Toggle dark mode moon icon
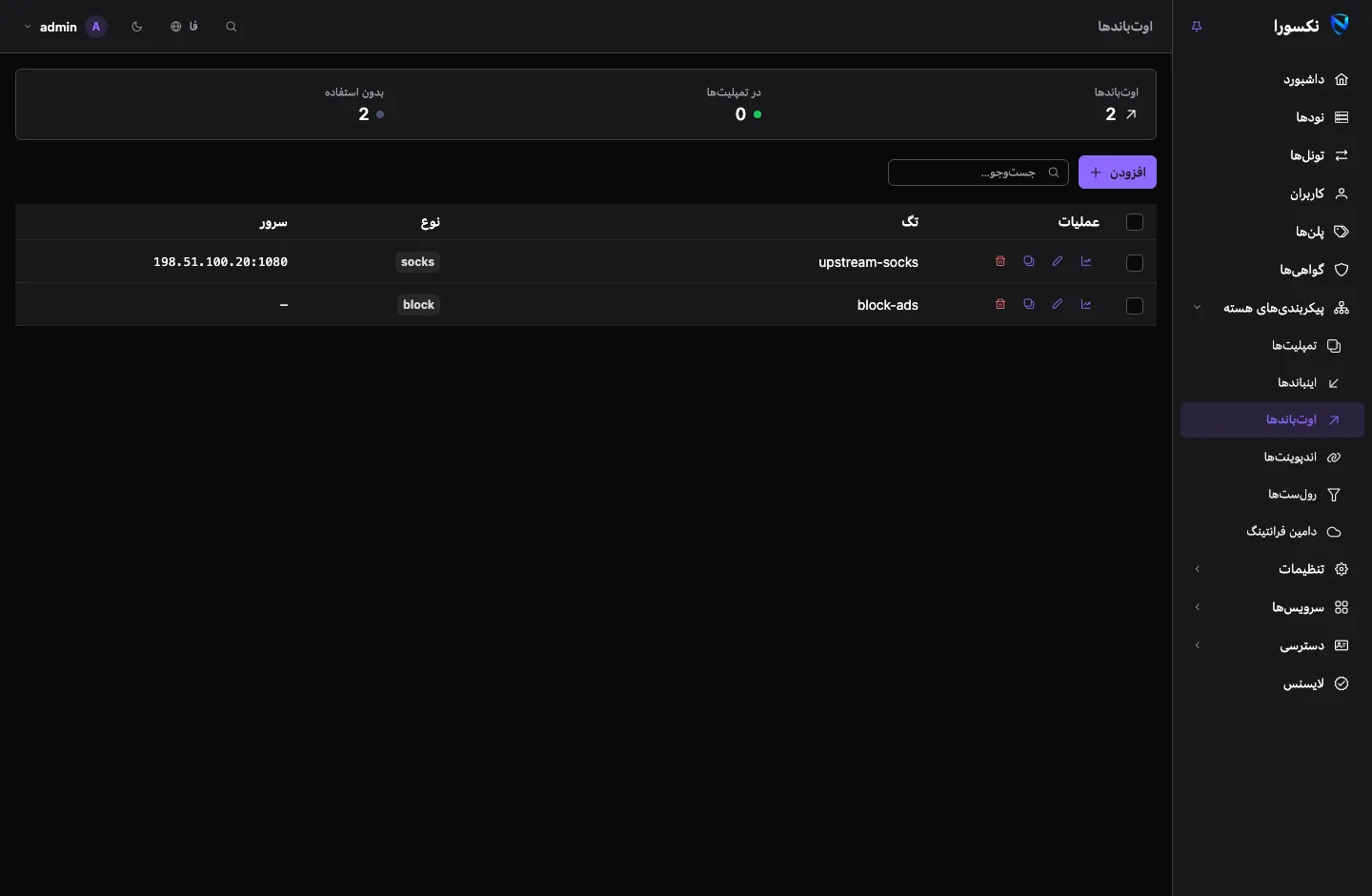 (x=137, y=27)
